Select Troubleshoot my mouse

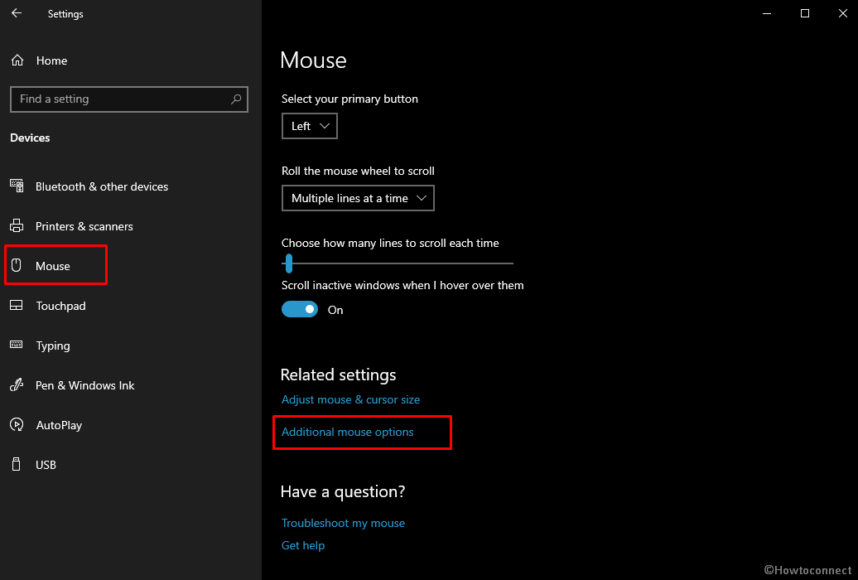[343, 522]
